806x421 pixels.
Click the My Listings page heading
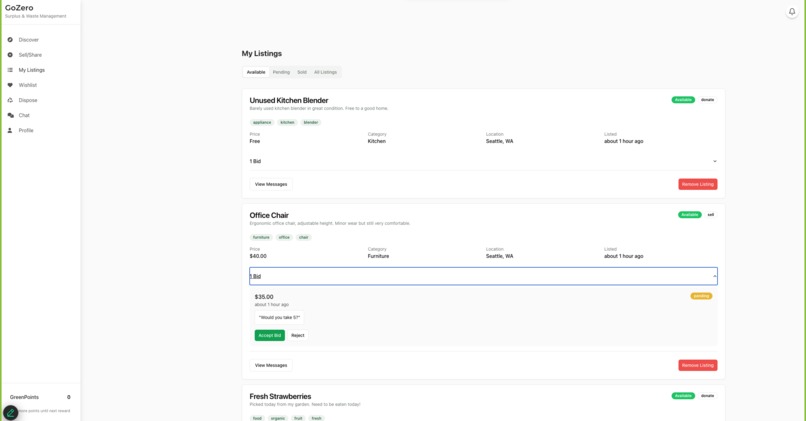tap(262, 53)
